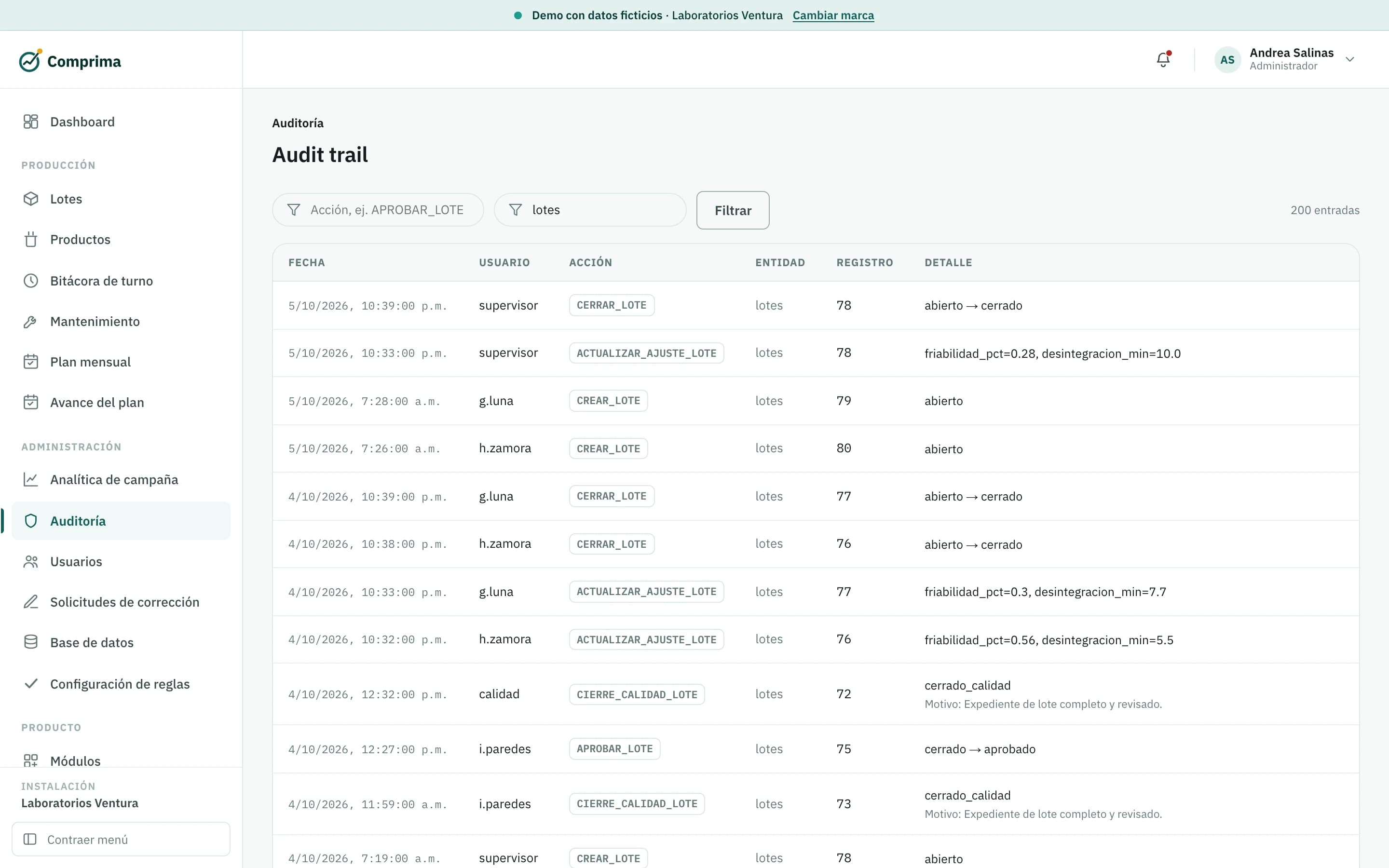Click the Mantenimiento wrench icon
Viewport: 1389px width, 868px height.
[x=30, y=322]
